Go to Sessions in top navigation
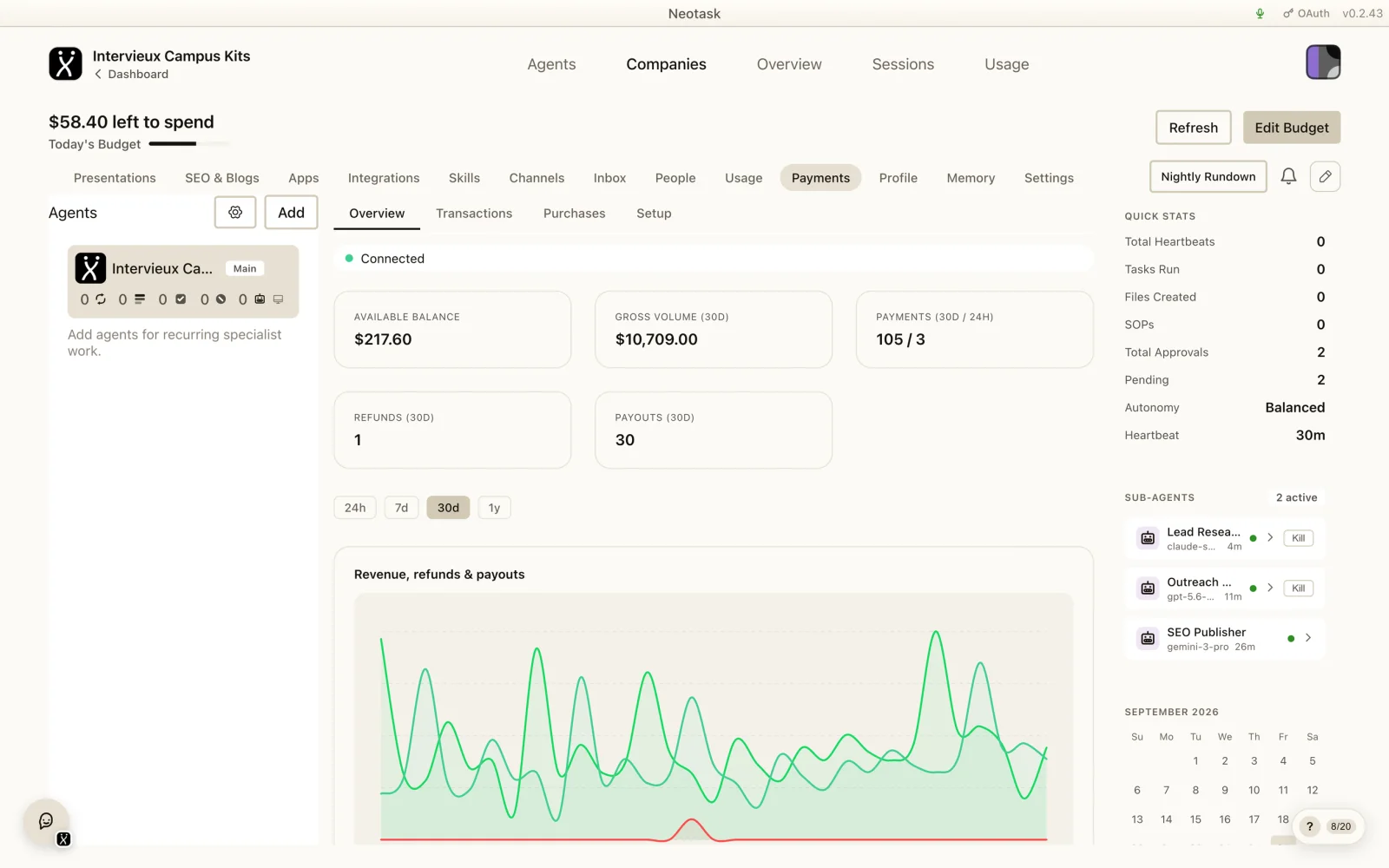 [903, 64]
